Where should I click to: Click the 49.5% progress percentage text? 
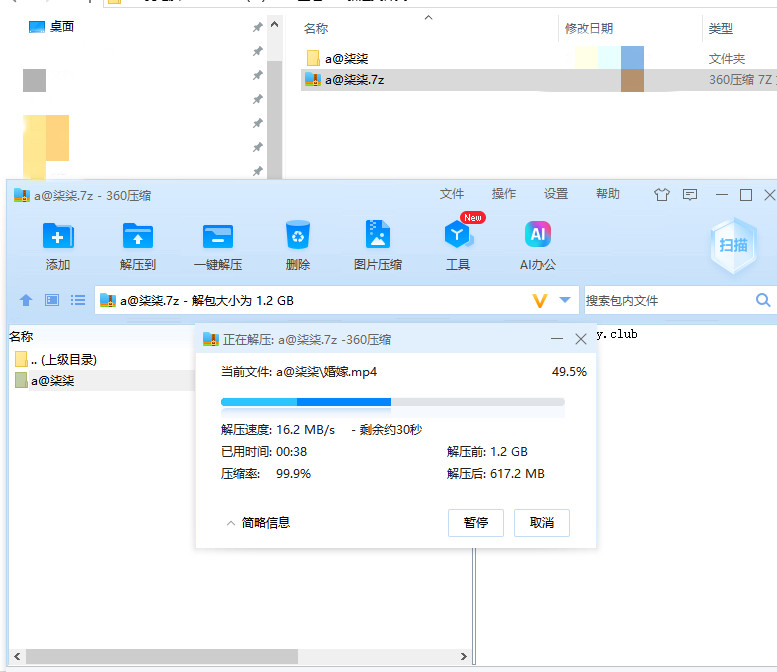(569, 372)
